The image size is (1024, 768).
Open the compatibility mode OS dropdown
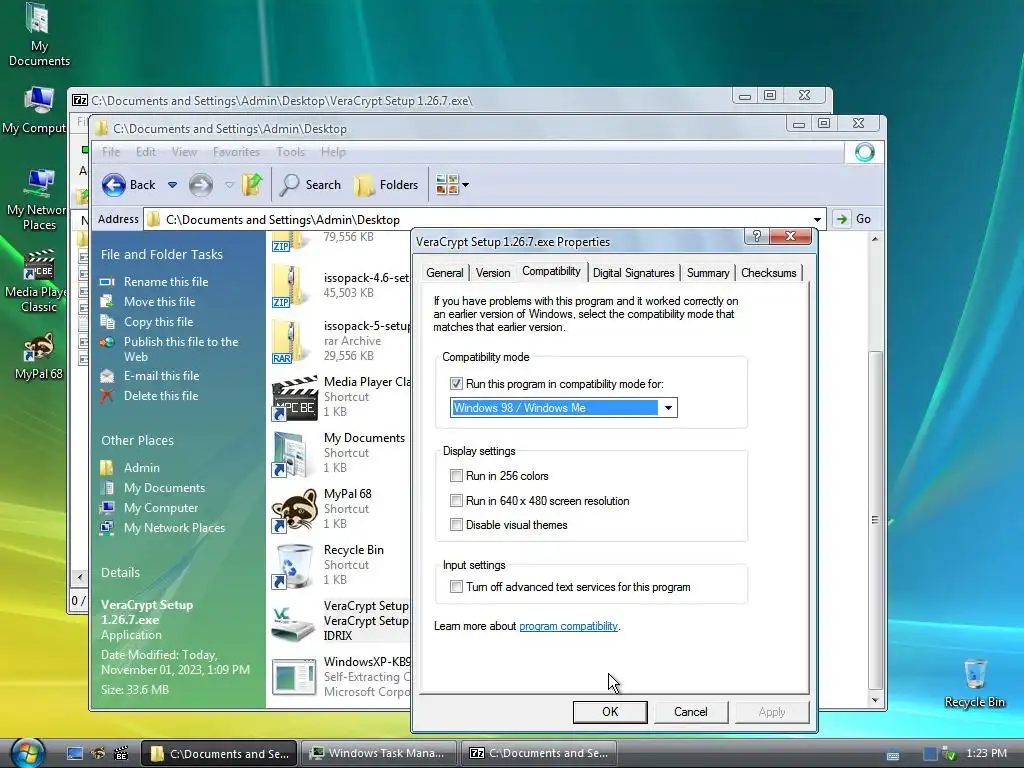coord(668,408)
